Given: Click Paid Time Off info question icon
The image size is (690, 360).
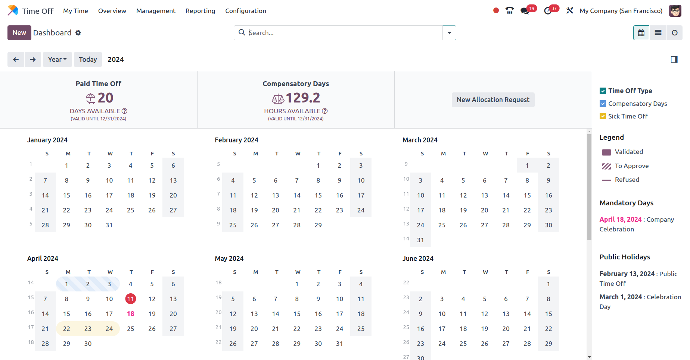Looking at the screenshot, I should [x=125, y=111].
